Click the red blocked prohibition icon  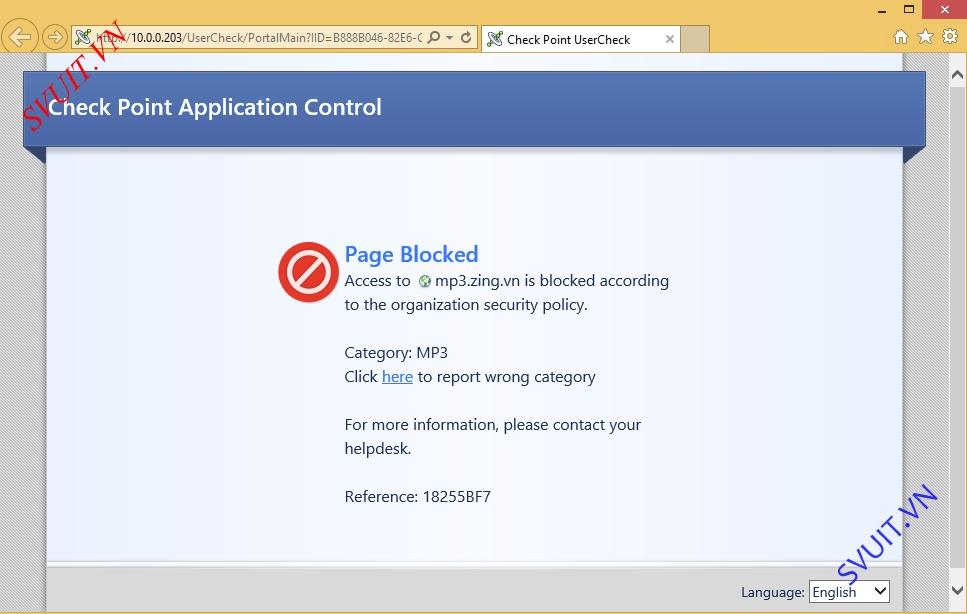308,272
